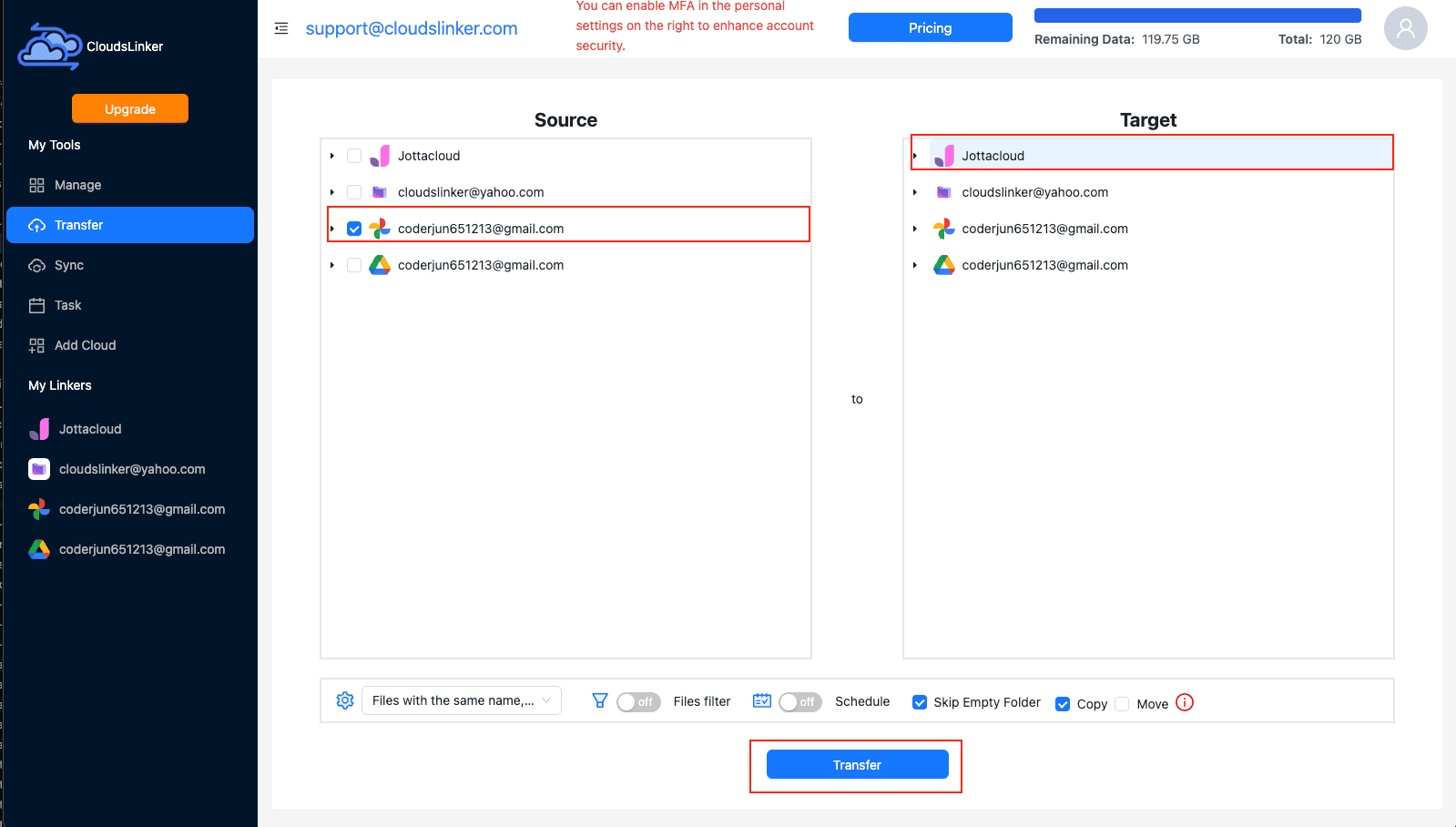Click the Transfer cloud icon in sidebar
Screen dimensions: 1456x827
click(x=36, y=225)
